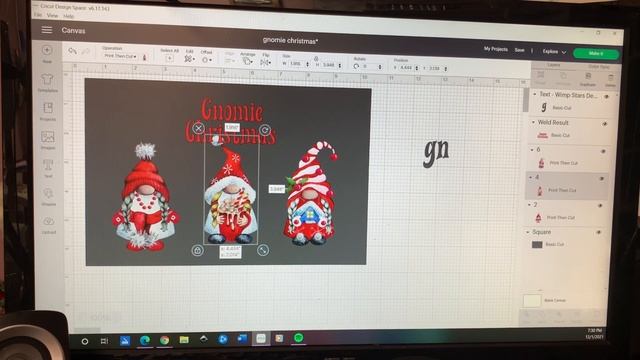Open Google Chrome from the taskbar
Screen dimensions: 640x360
(x=164, y=340)
